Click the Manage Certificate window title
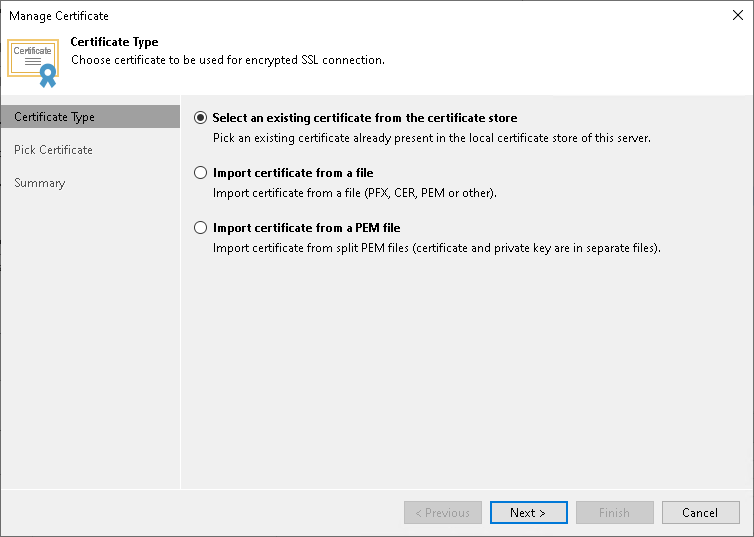 click(x=59, y=16)
